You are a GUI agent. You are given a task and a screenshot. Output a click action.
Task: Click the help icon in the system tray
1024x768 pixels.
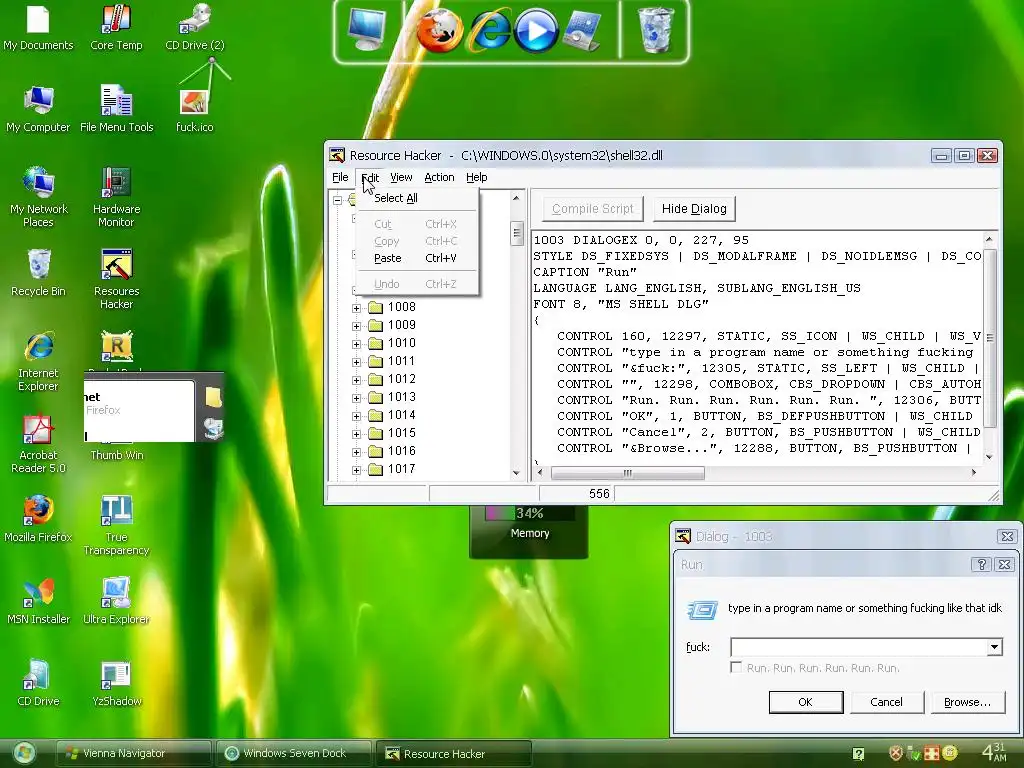858,754
